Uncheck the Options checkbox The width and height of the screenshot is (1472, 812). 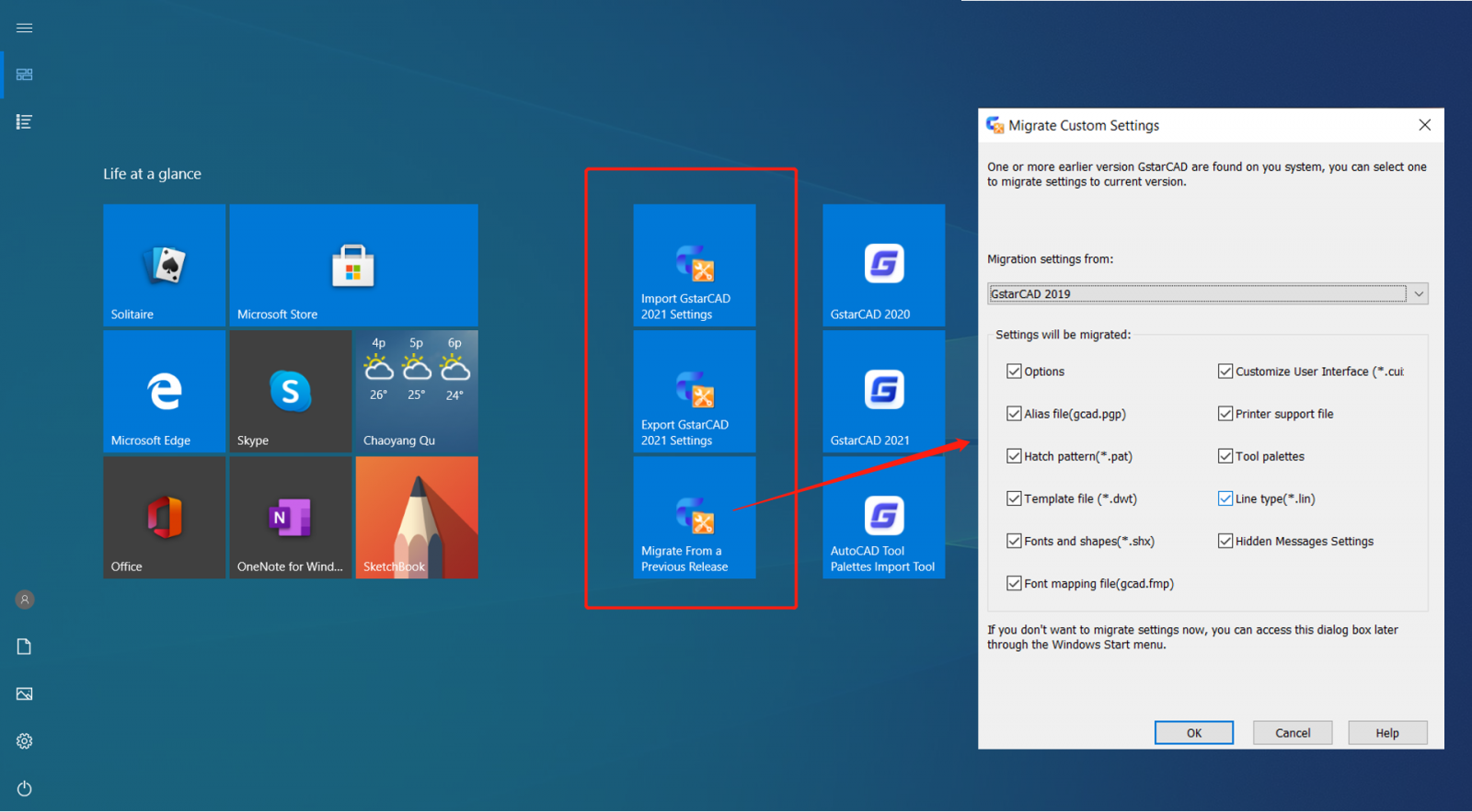pos(1014,372)
